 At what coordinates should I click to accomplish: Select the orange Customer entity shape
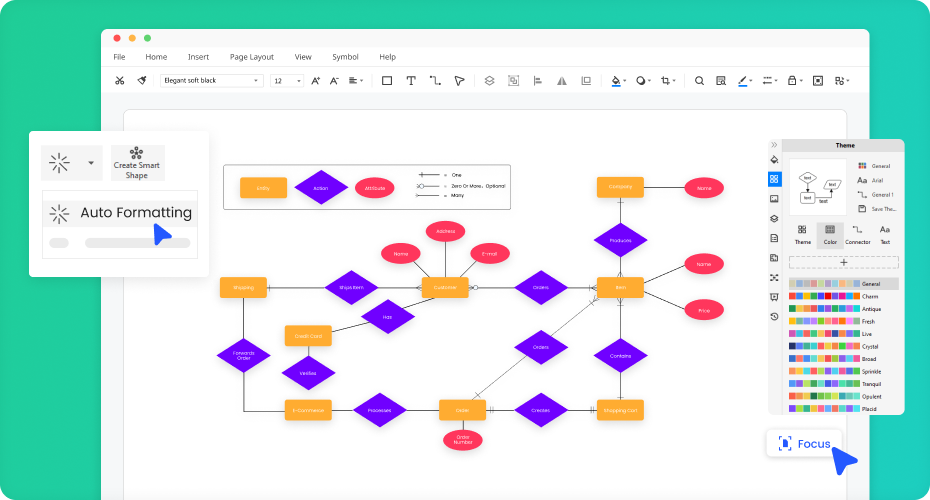[445, 288]
